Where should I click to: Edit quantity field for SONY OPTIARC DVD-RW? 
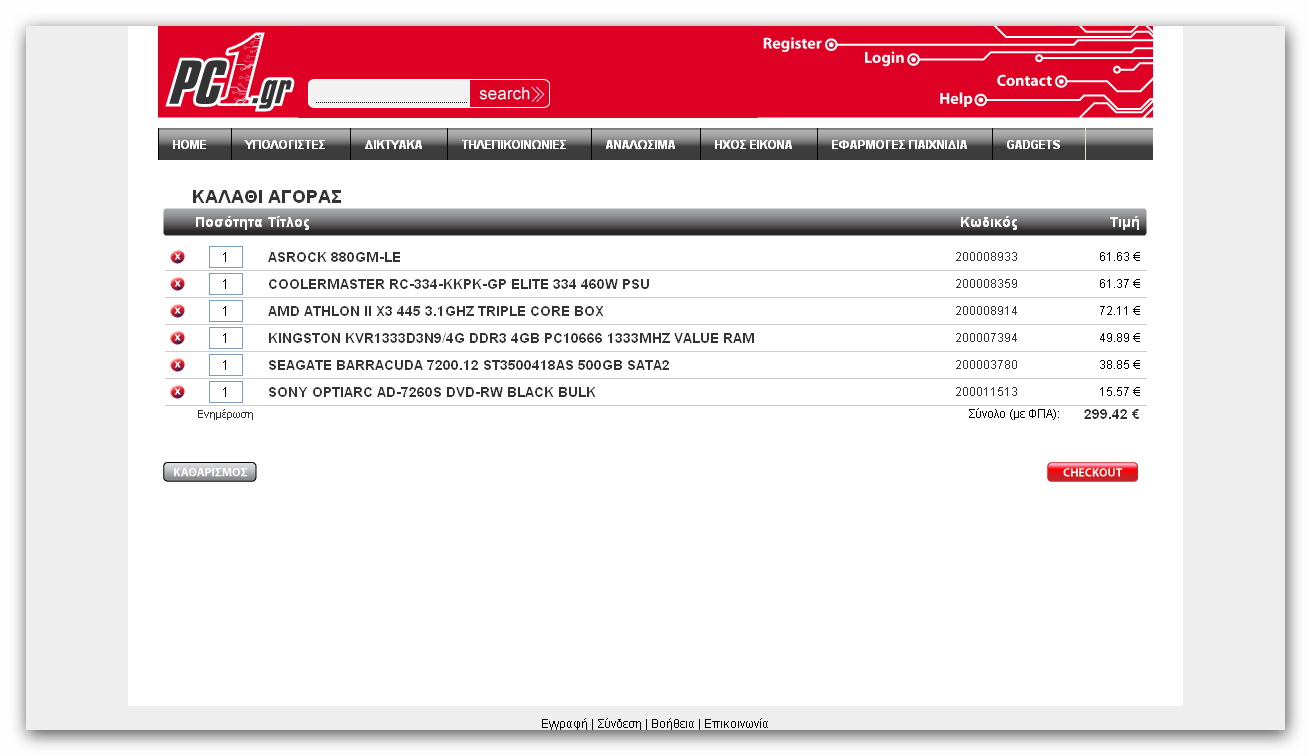226,392
